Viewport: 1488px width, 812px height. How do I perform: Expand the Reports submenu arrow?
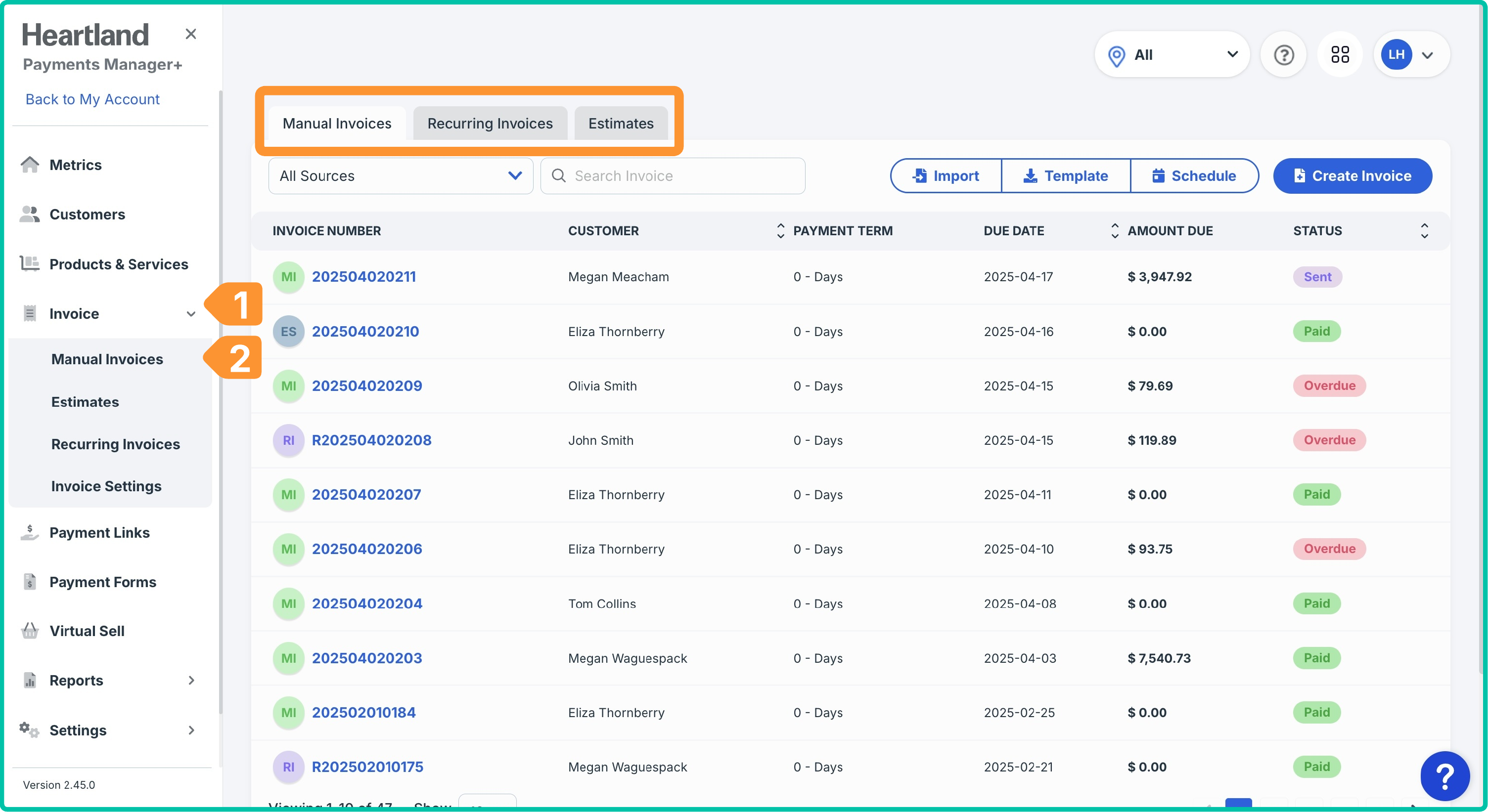point(191,681)
